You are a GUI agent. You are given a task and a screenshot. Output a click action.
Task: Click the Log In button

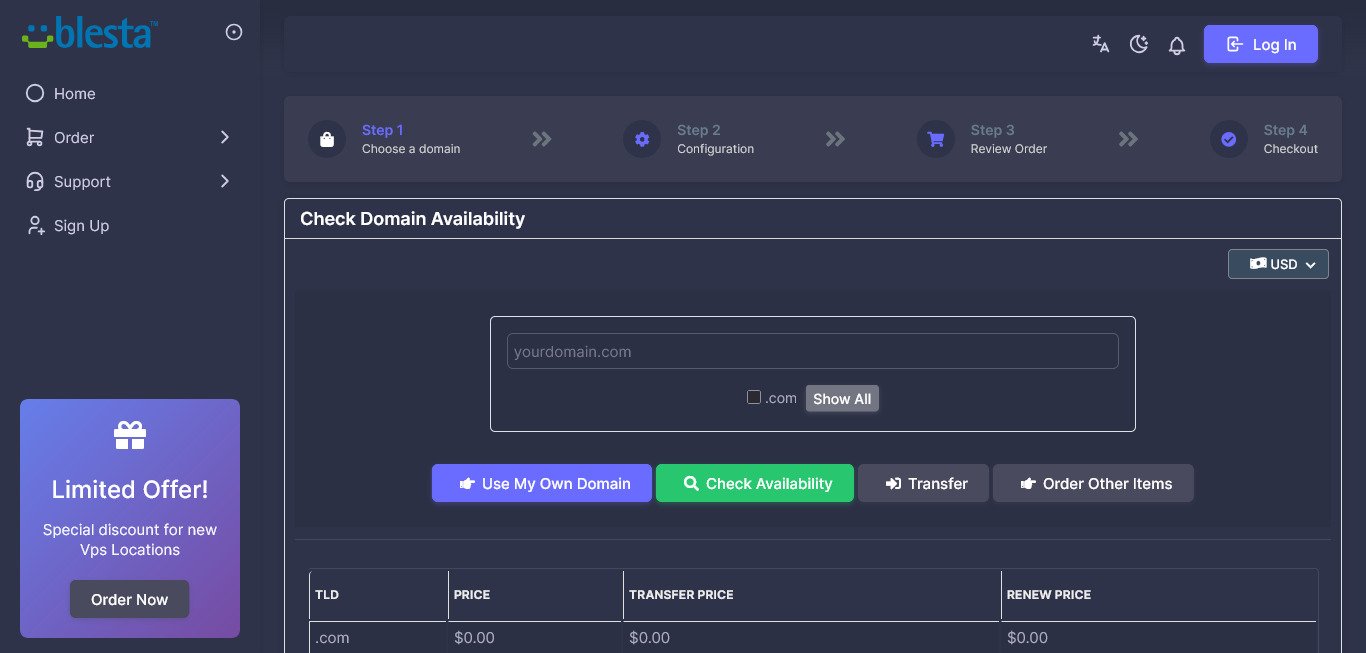tap(1260, 44)
